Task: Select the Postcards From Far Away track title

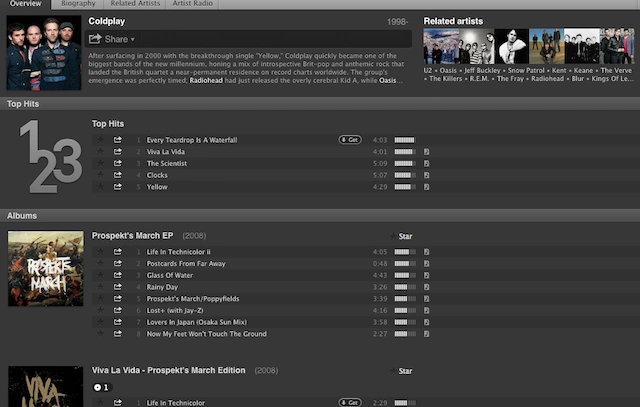Action: 186,264
